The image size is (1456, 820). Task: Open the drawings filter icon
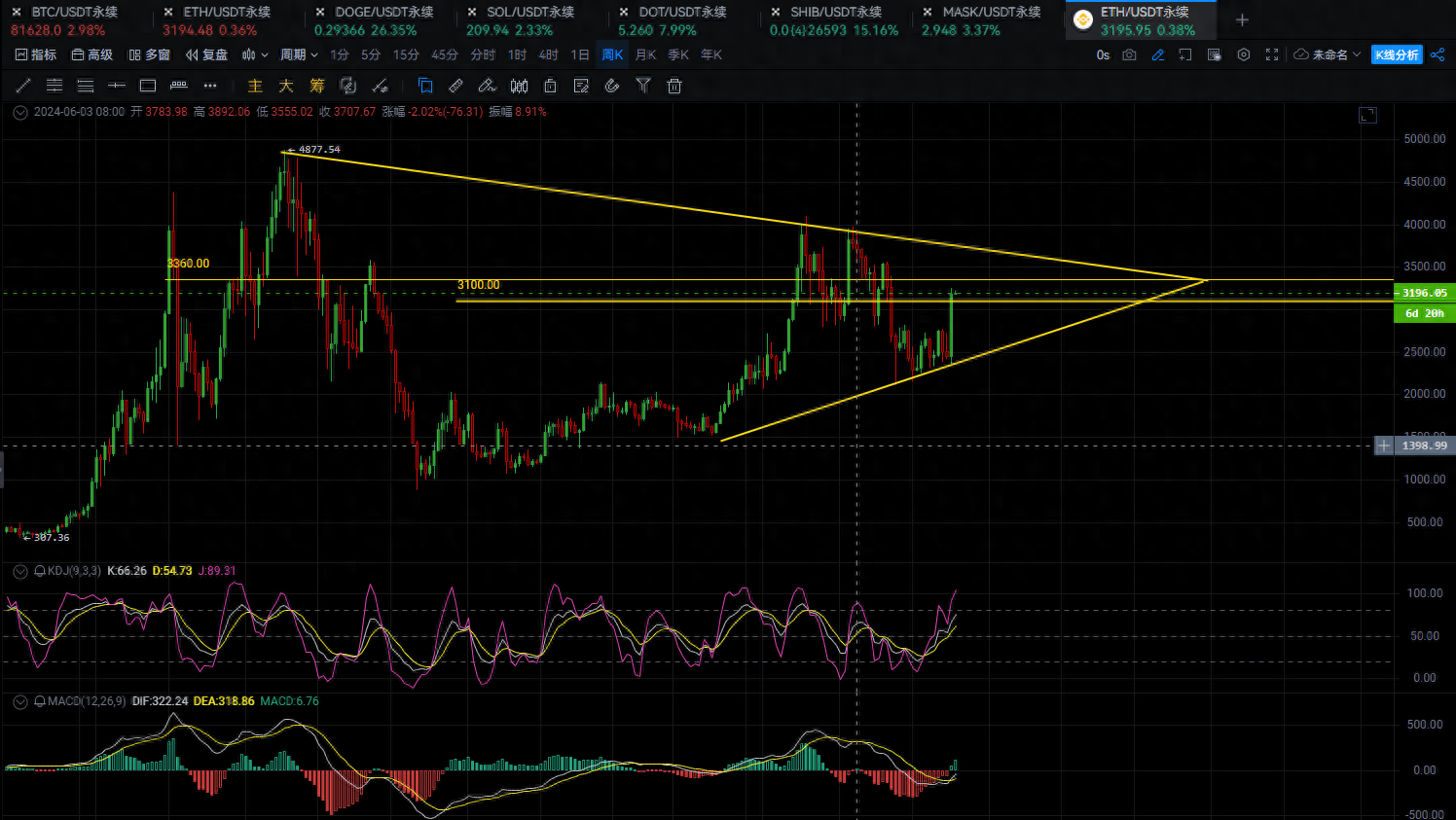(x=643, y=86)
